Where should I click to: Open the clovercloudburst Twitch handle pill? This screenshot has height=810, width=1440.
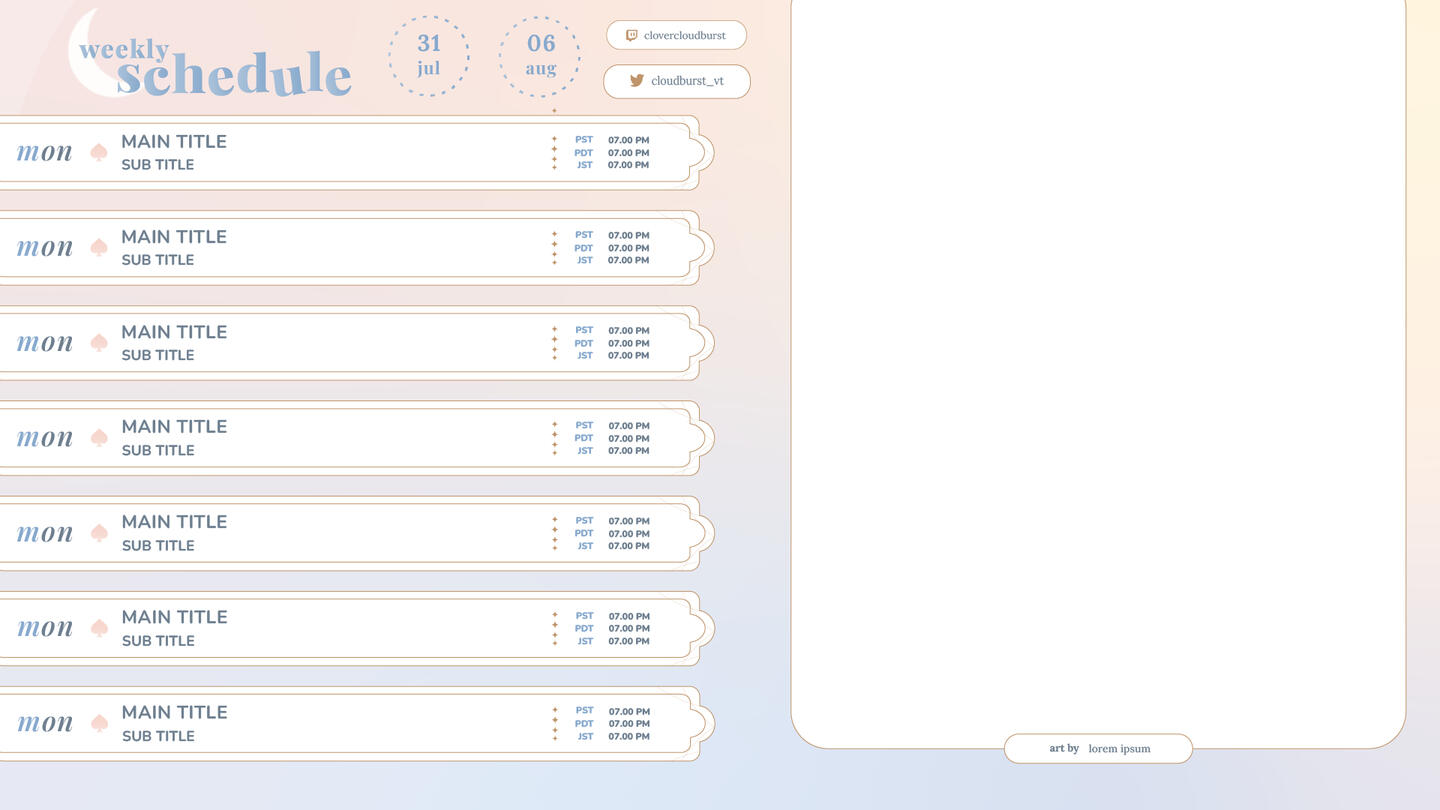(x=676, y=35)
